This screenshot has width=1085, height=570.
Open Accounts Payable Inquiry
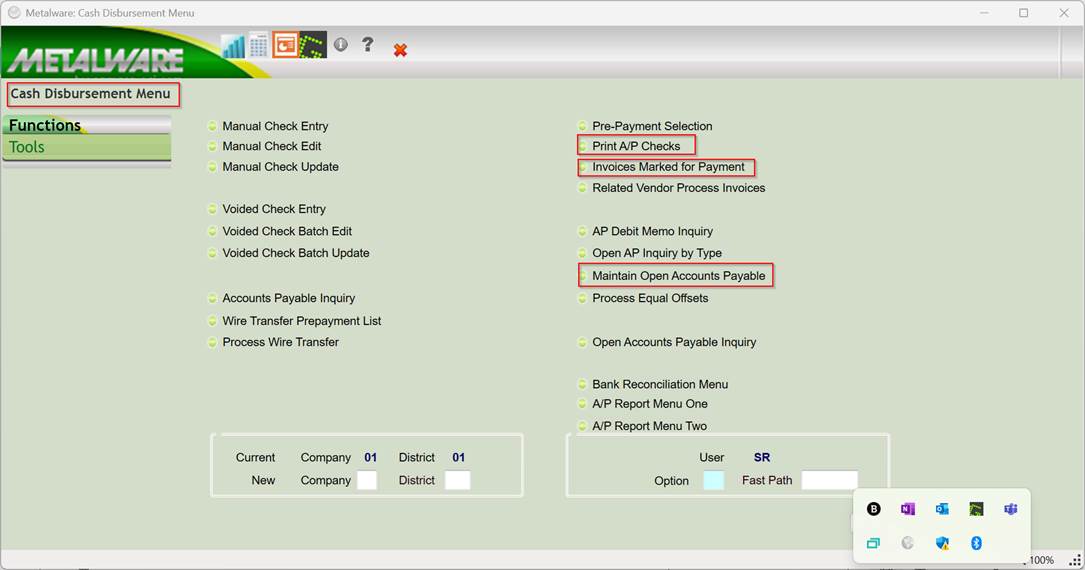289,298
